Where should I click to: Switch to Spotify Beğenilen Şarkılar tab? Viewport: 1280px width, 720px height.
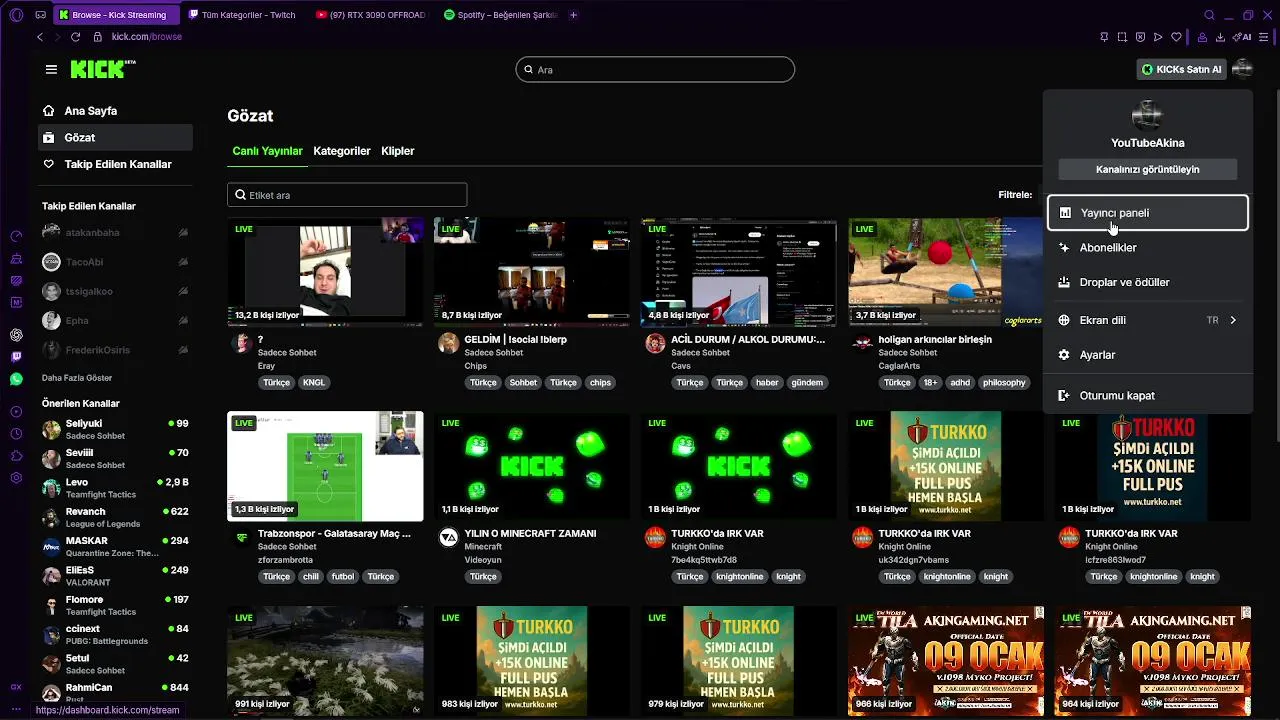point(499,15)
